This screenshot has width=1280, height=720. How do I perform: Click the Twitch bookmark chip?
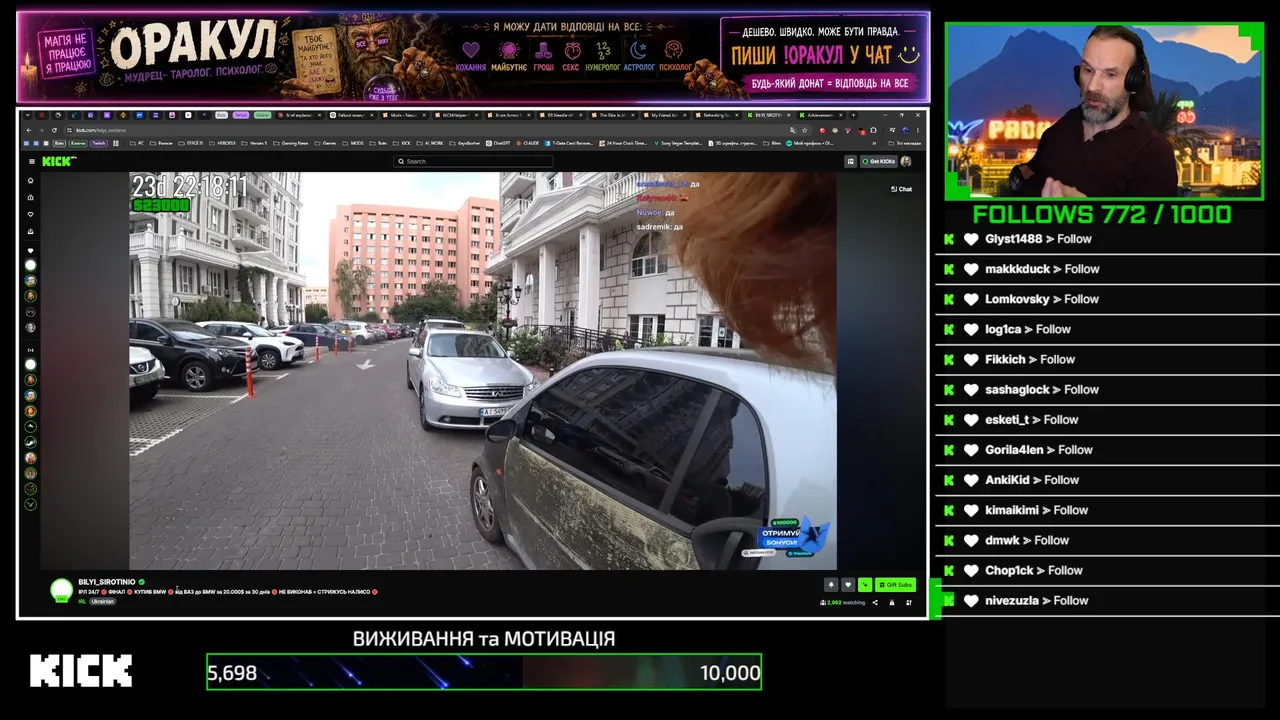[x=99, y=143]
